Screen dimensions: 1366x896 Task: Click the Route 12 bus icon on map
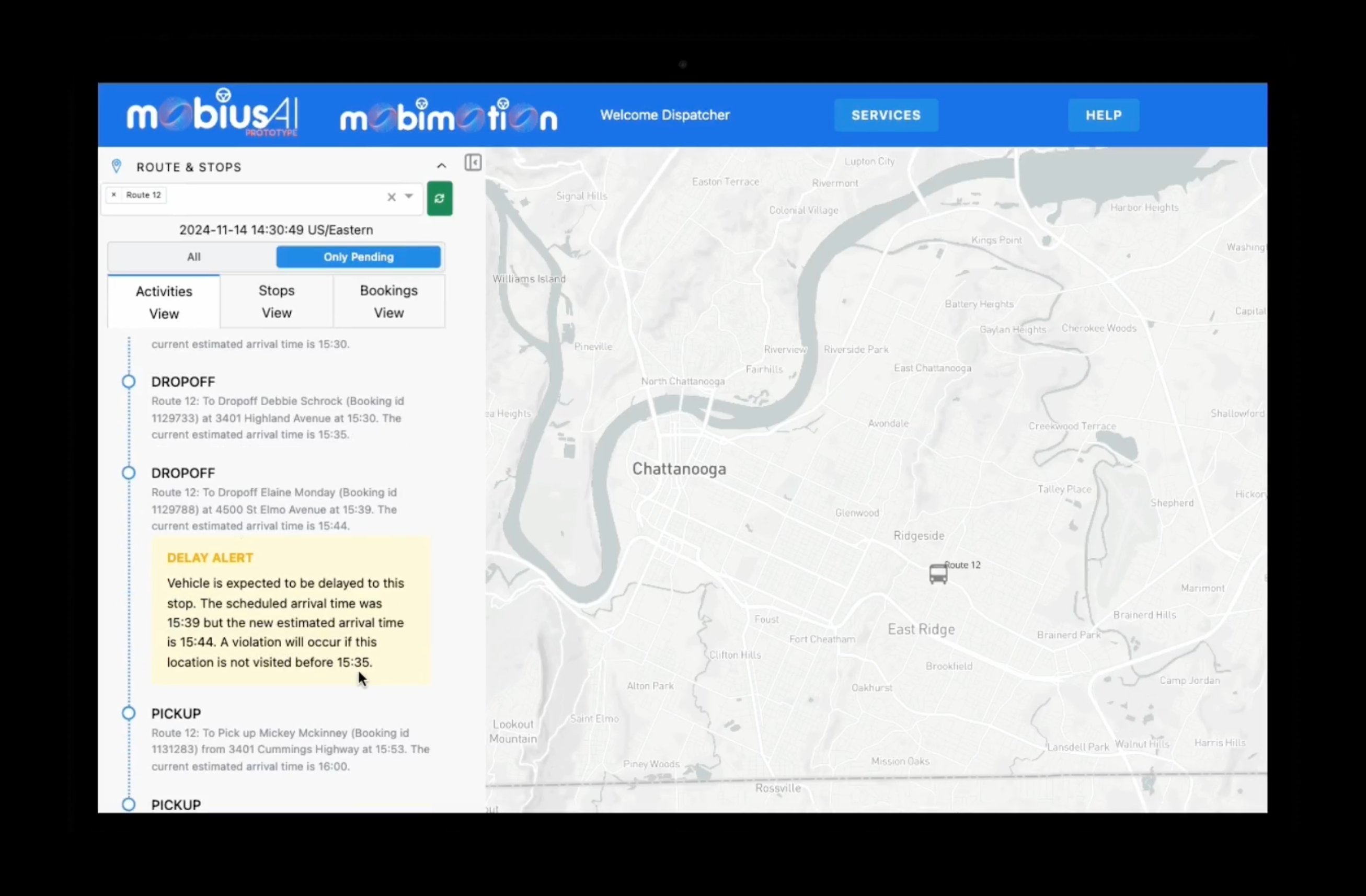point(938,573)
